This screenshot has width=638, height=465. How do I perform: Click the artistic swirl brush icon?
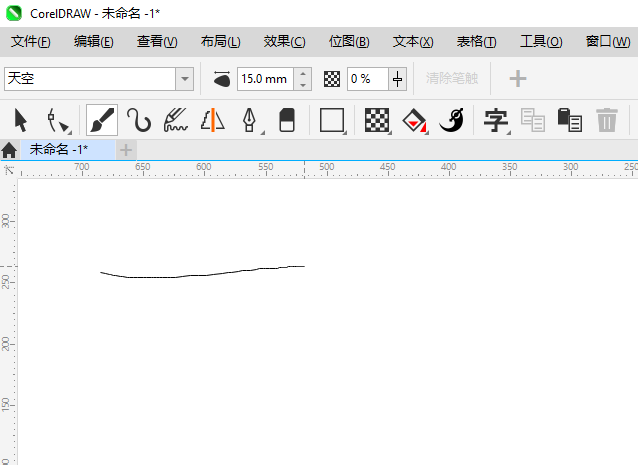[452, 120]
